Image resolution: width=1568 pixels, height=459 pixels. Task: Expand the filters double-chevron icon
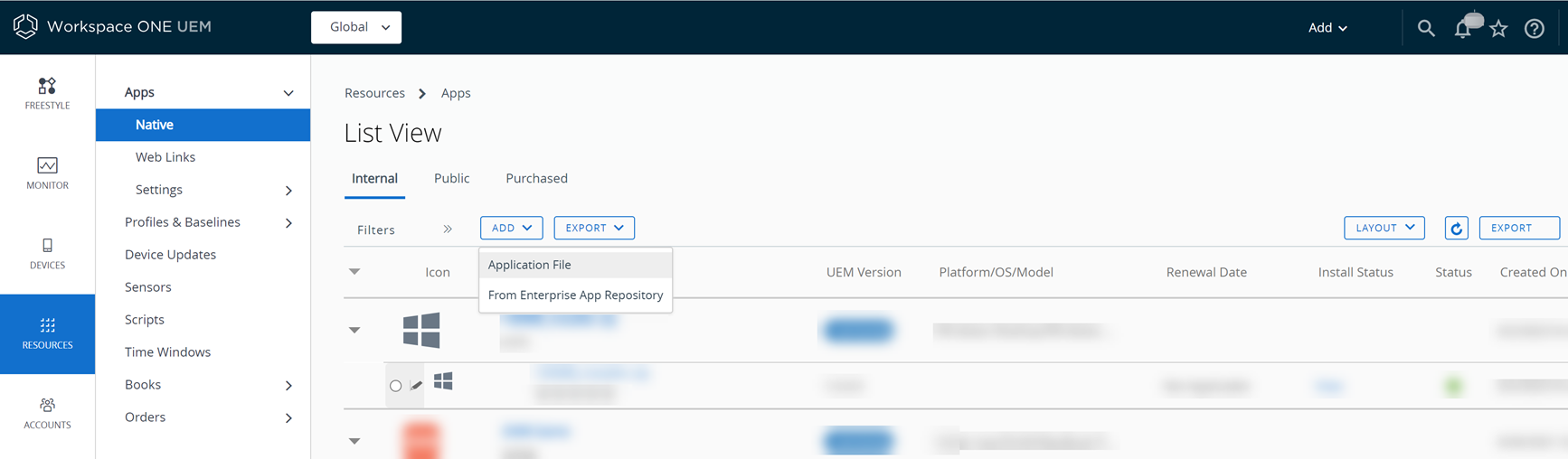[x=448, y=229]
